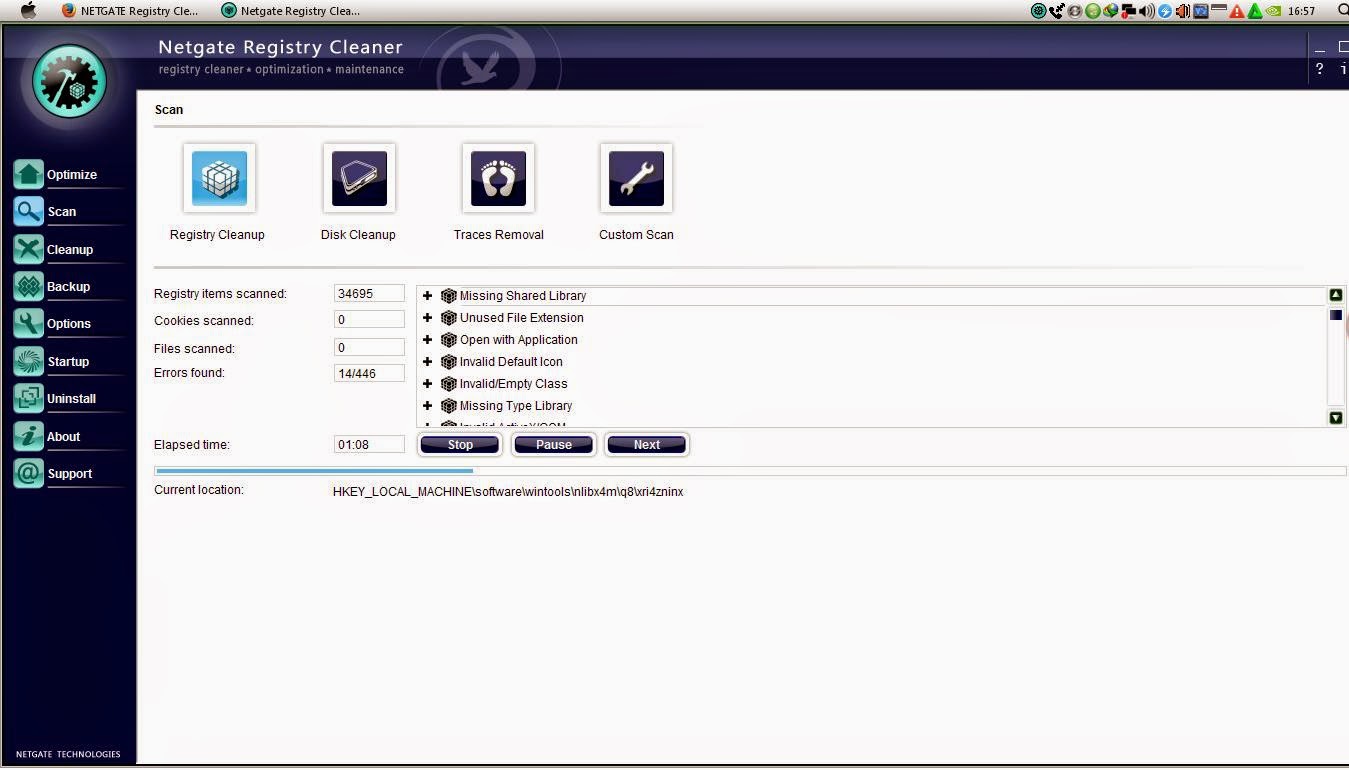Open the Disk Cleanup scanner
Screen dimensions: 1349x770
(x=358, y=178)
